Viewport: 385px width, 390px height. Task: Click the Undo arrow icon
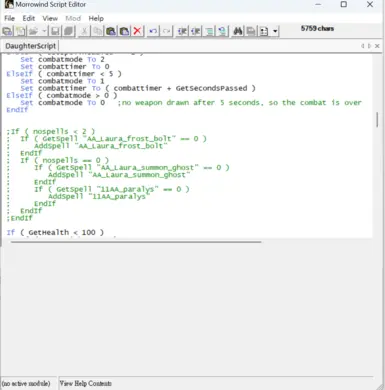coord(153,31)
